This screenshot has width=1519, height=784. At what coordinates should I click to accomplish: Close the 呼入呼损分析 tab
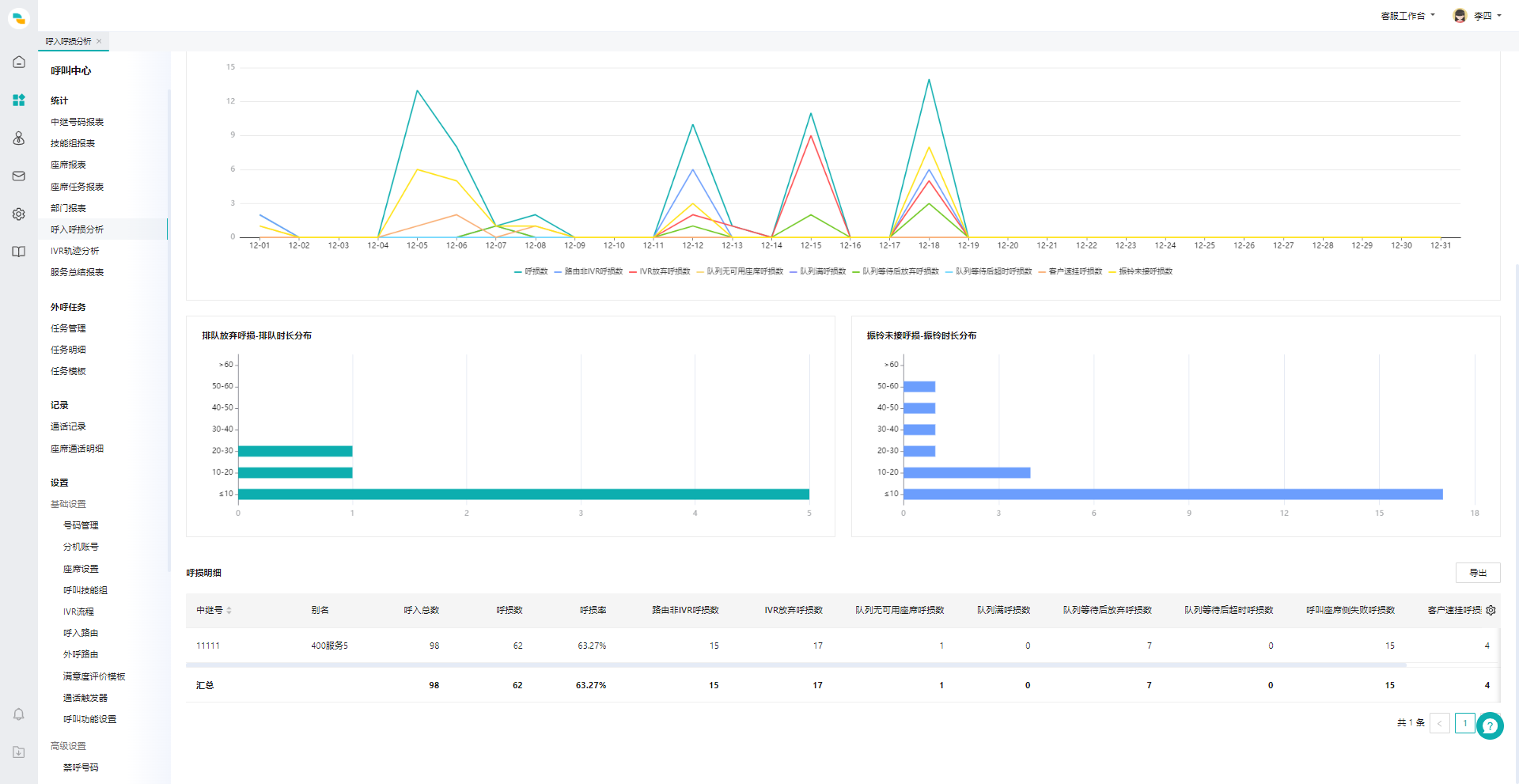tap(99, 41)
